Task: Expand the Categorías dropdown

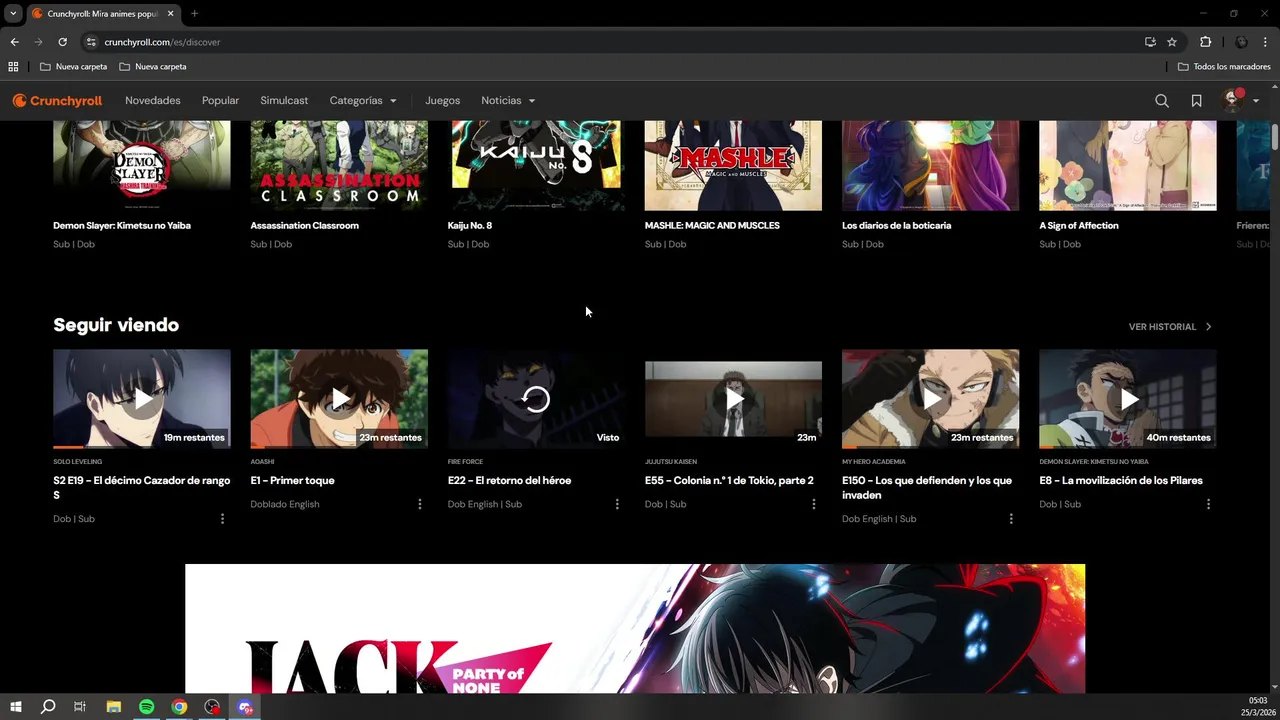Action: click(x=363, y=100)
